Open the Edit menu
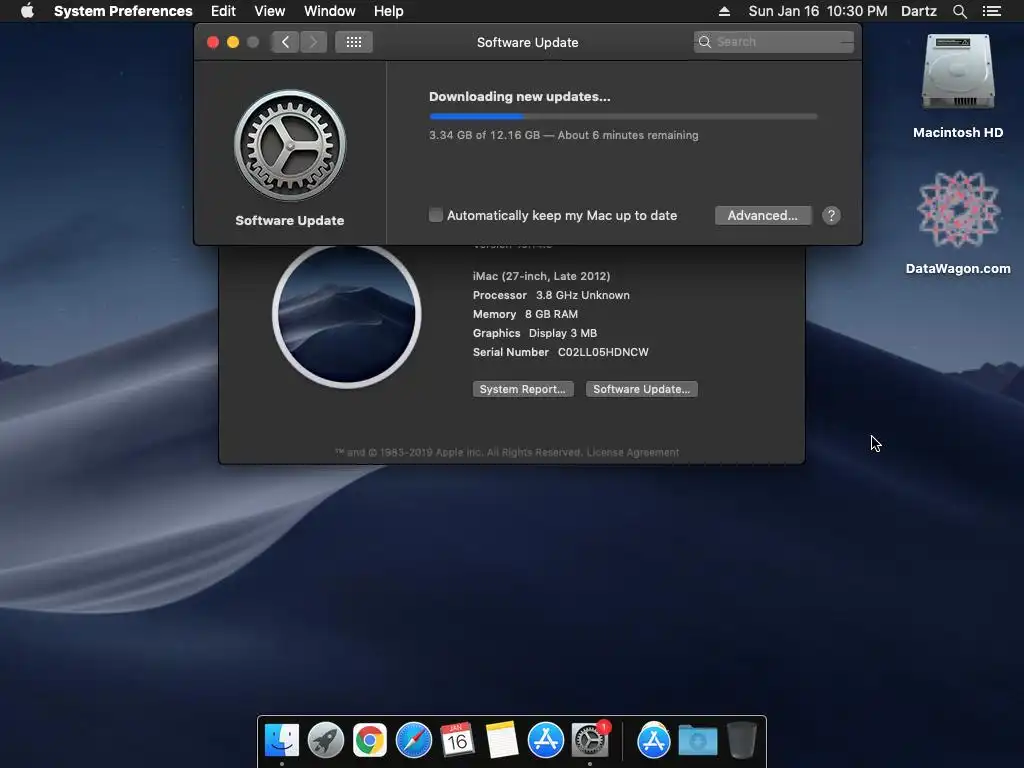Viewport: 1024px width, 768px height. [x=223, y=11]
